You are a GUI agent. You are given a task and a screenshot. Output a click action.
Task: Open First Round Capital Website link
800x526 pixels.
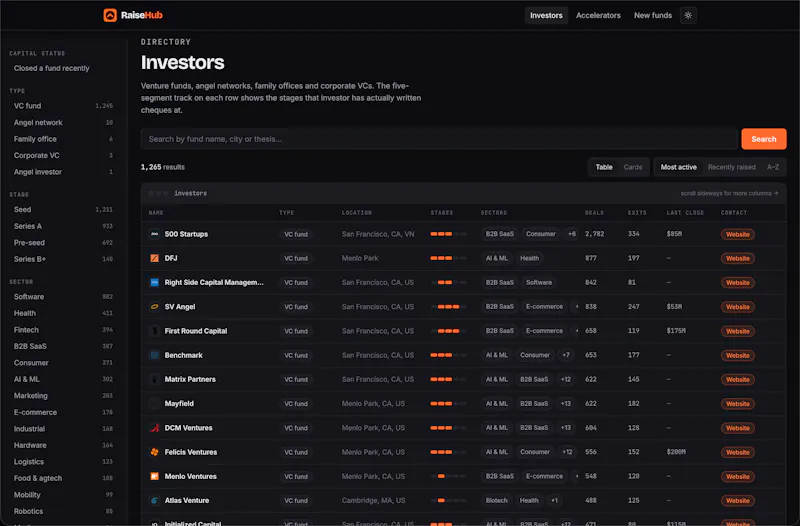pyautogui.click(x=737, y=331)
